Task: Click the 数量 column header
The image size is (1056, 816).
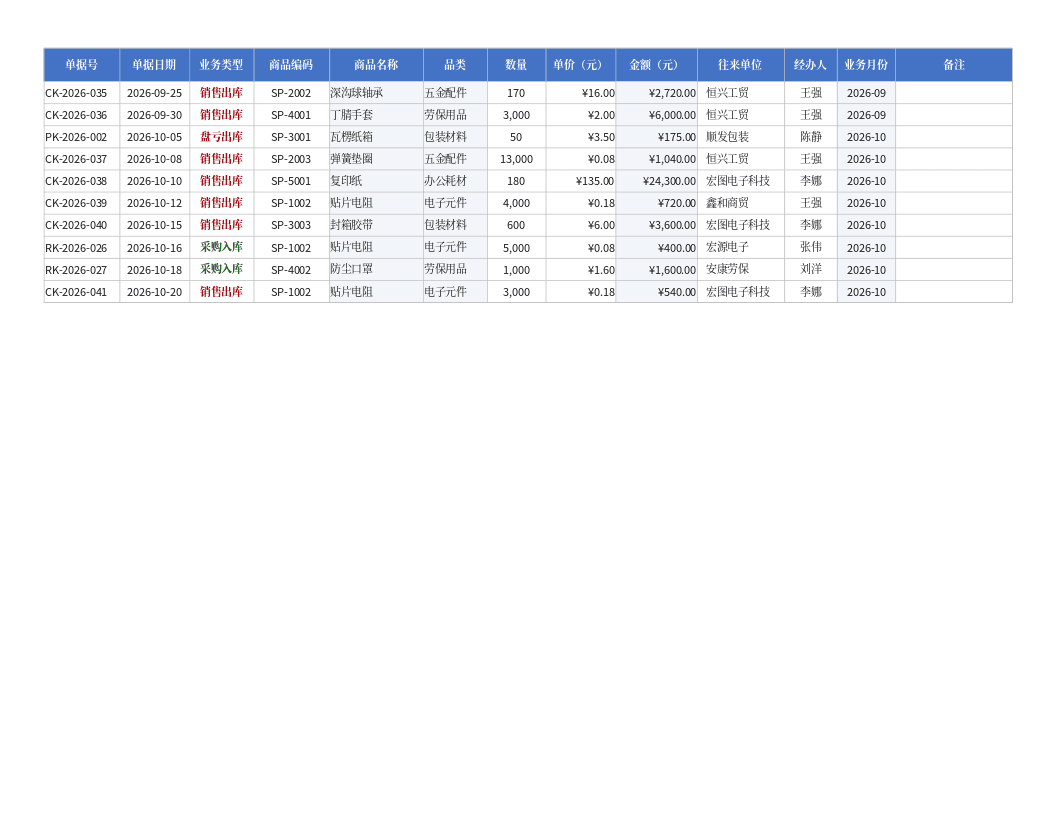Action: 517,65
